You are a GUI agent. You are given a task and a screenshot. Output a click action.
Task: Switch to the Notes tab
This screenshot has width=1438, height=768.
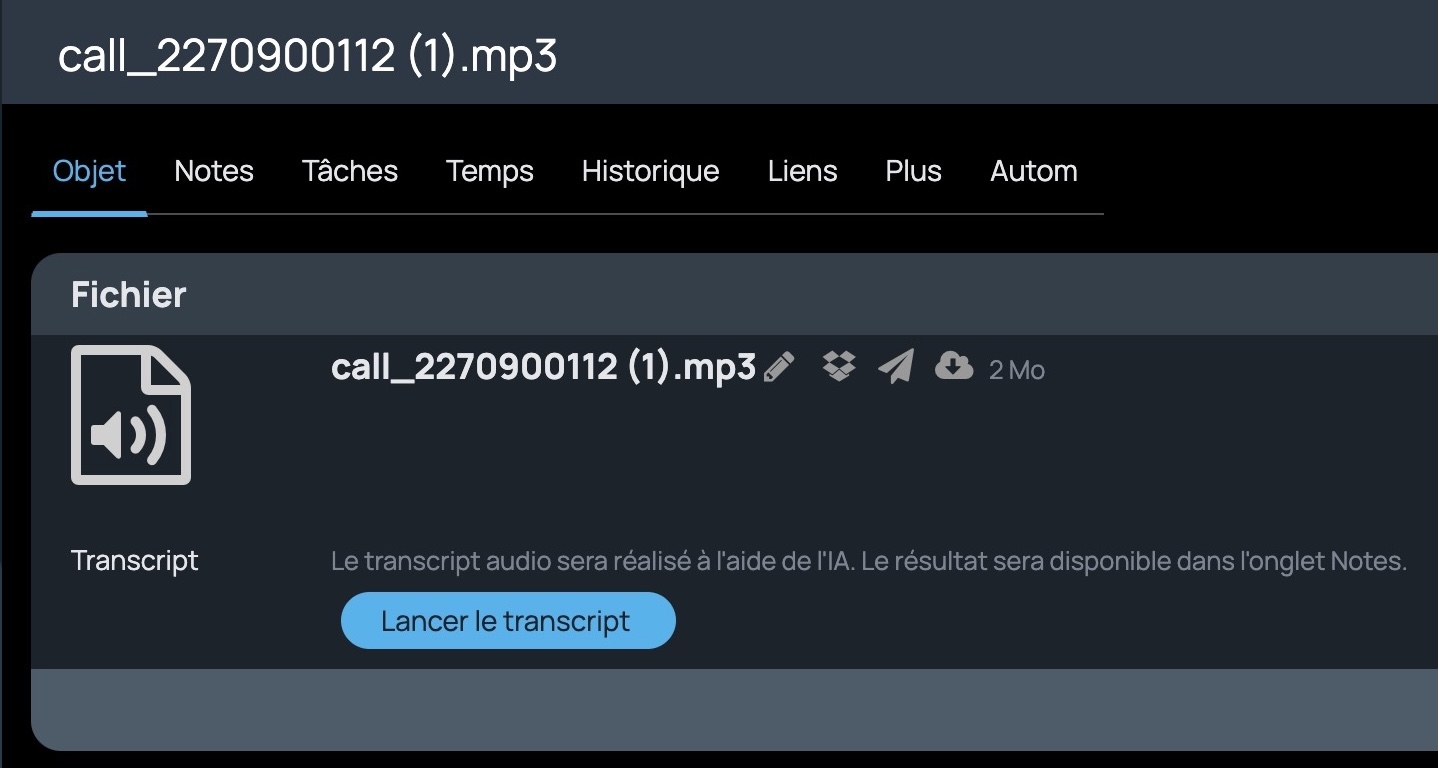[214, 171]
